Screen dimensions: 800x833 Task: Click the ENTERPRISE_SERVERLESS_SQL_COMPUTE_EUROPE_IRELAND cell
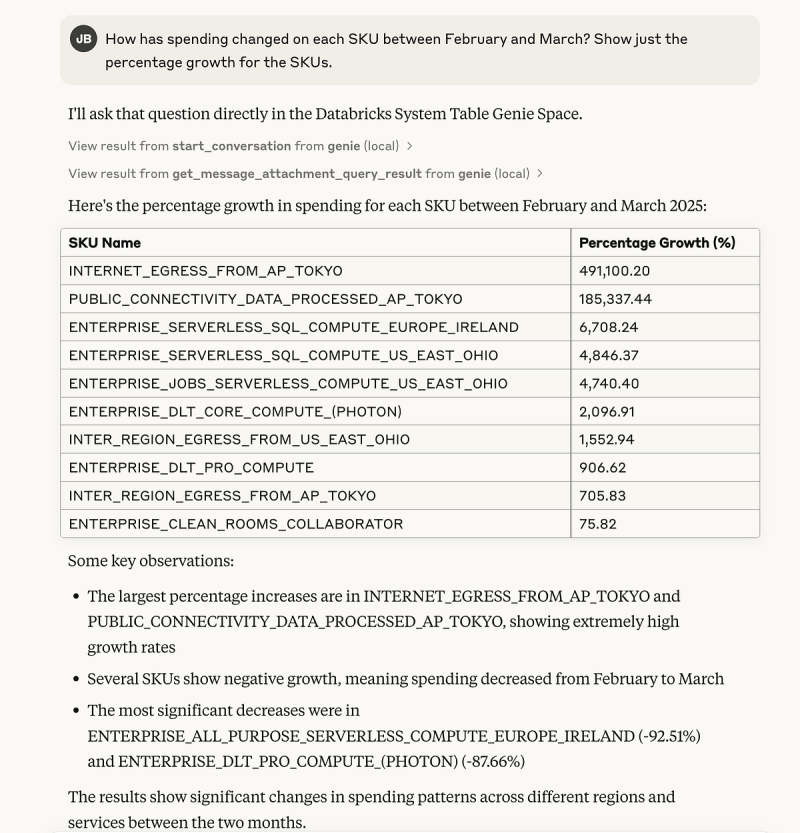click(x=316, y=327)
